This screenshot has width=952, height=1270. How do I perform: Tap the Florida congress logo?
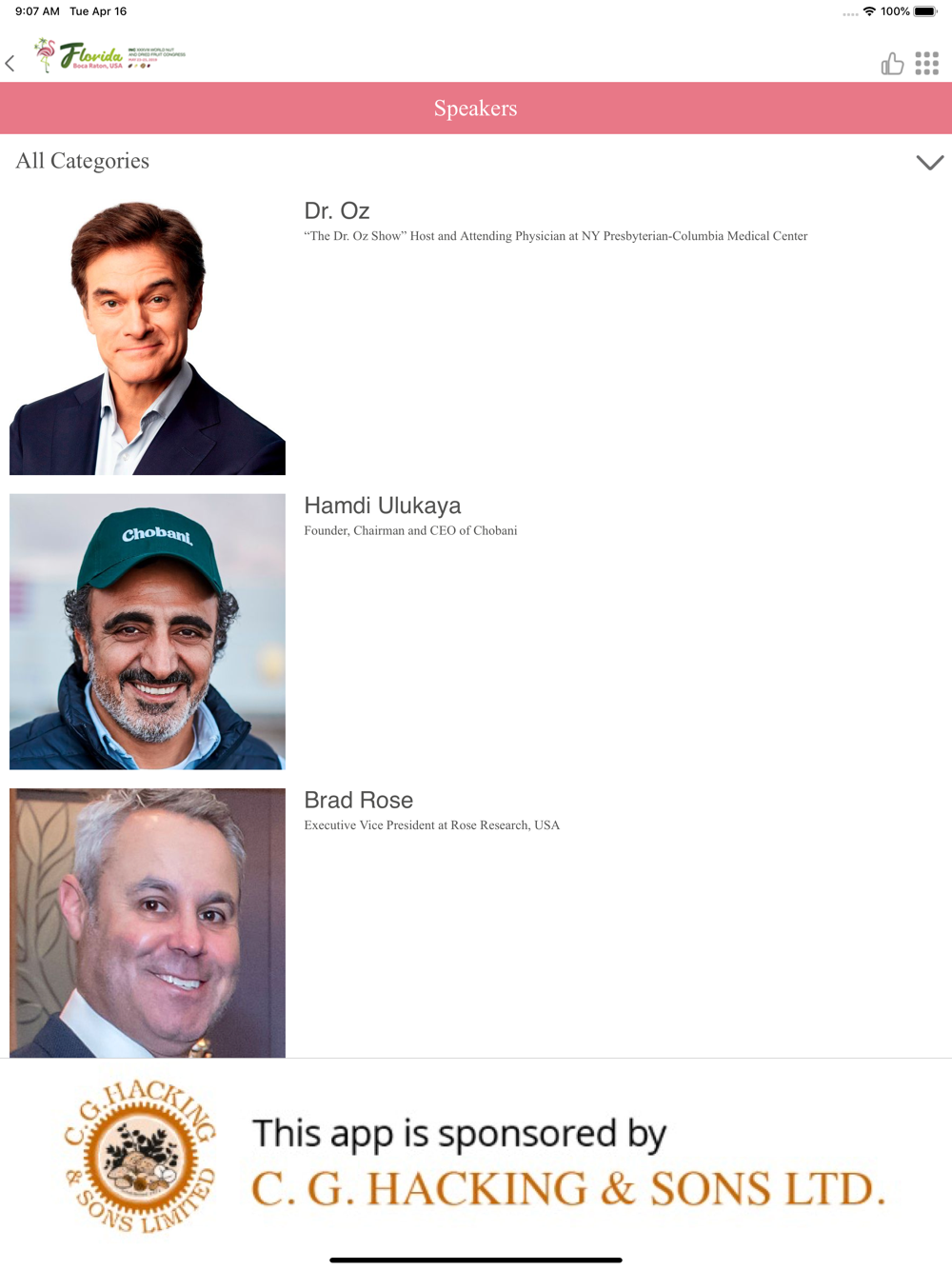[x=109, y=56]
